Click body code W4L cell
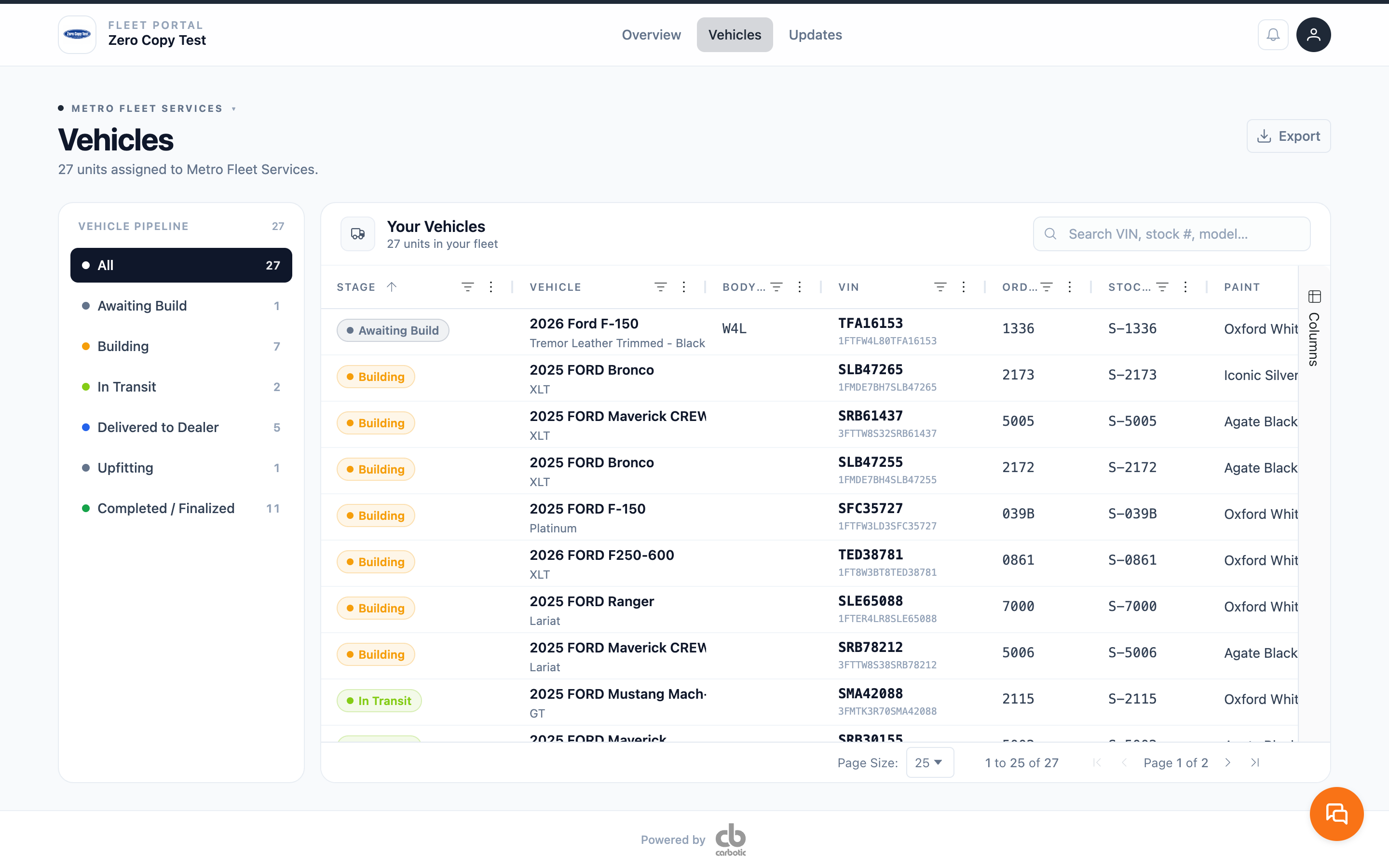 coord(734,328)
